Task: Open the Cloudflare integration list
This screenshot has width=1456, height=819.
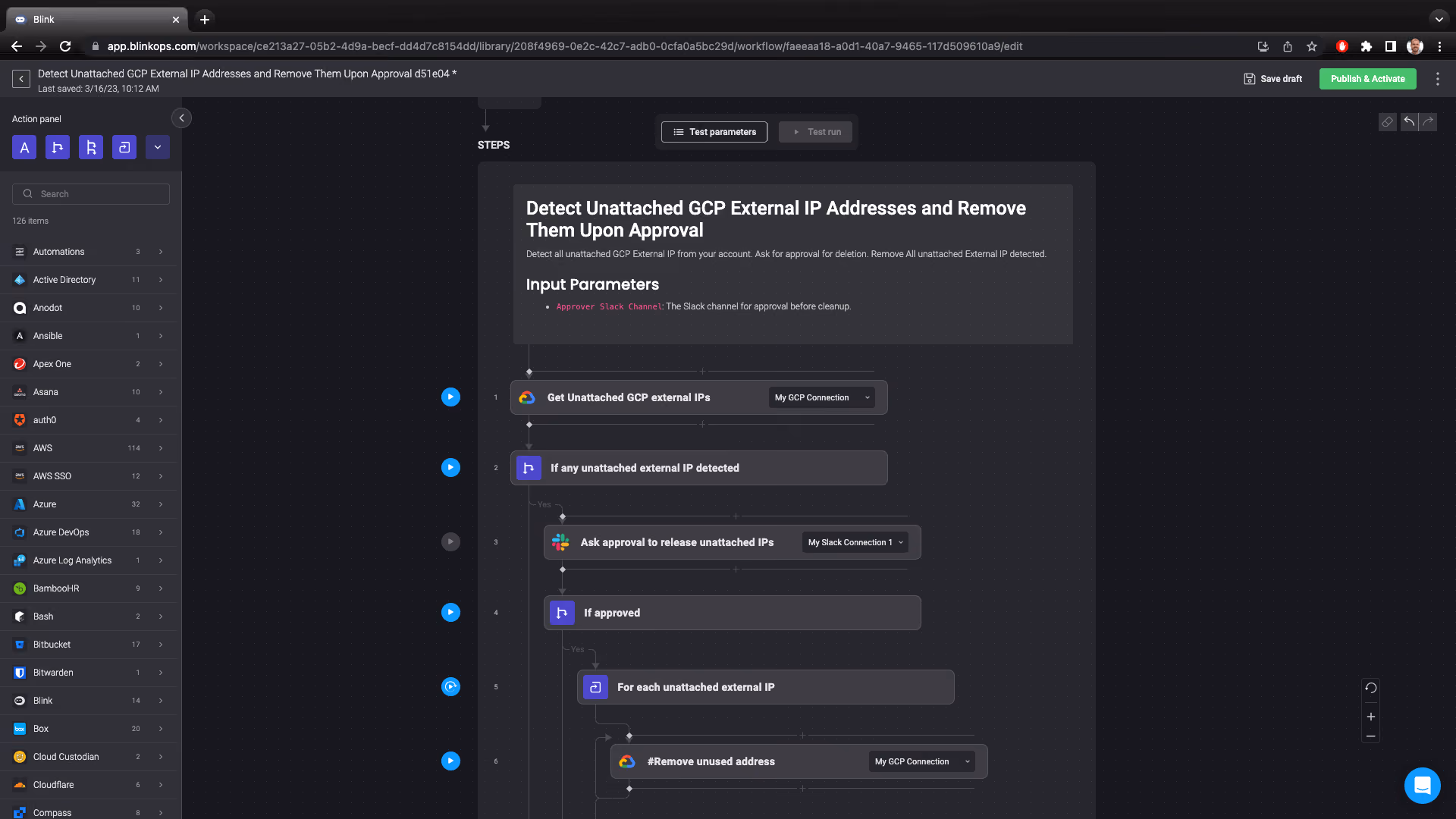Action: click(88, 785)
